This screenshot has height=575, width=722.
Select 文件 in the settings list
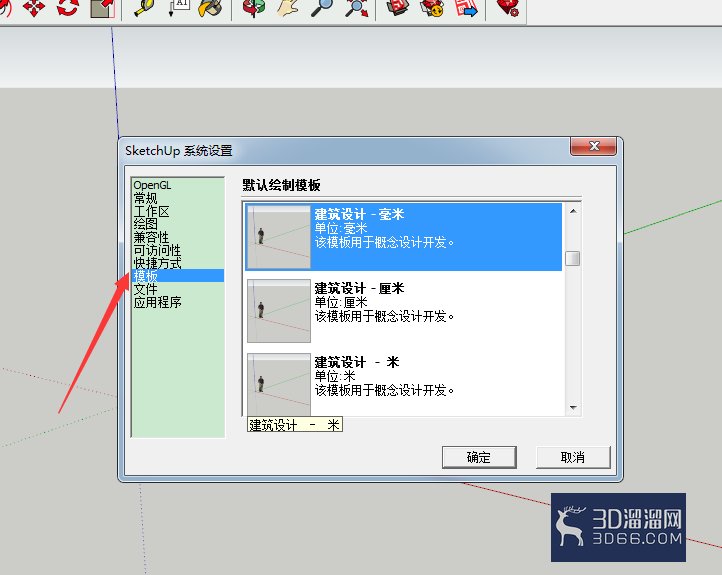point(146,289)
